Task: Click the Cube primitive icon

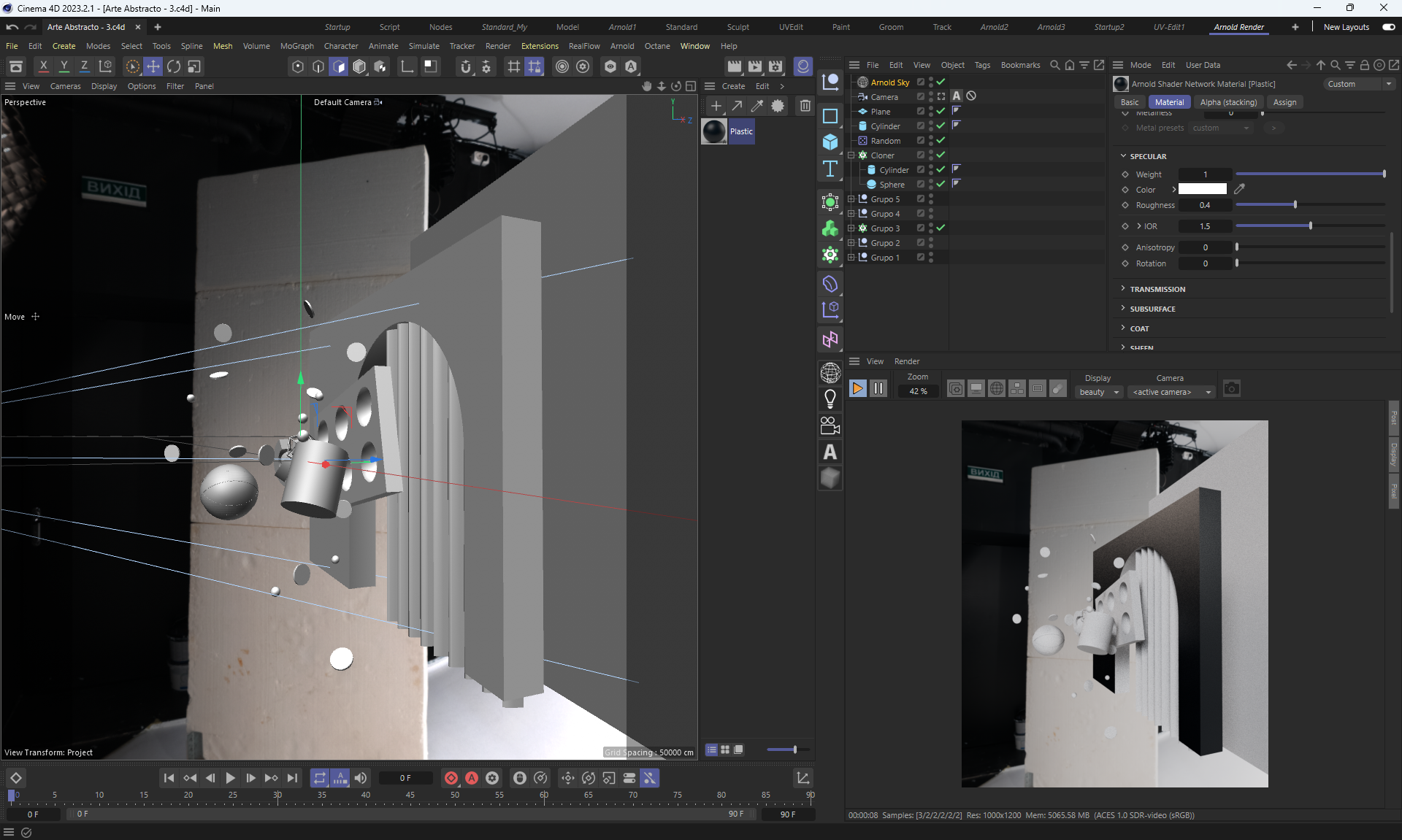Action: [x=830, y=142]
